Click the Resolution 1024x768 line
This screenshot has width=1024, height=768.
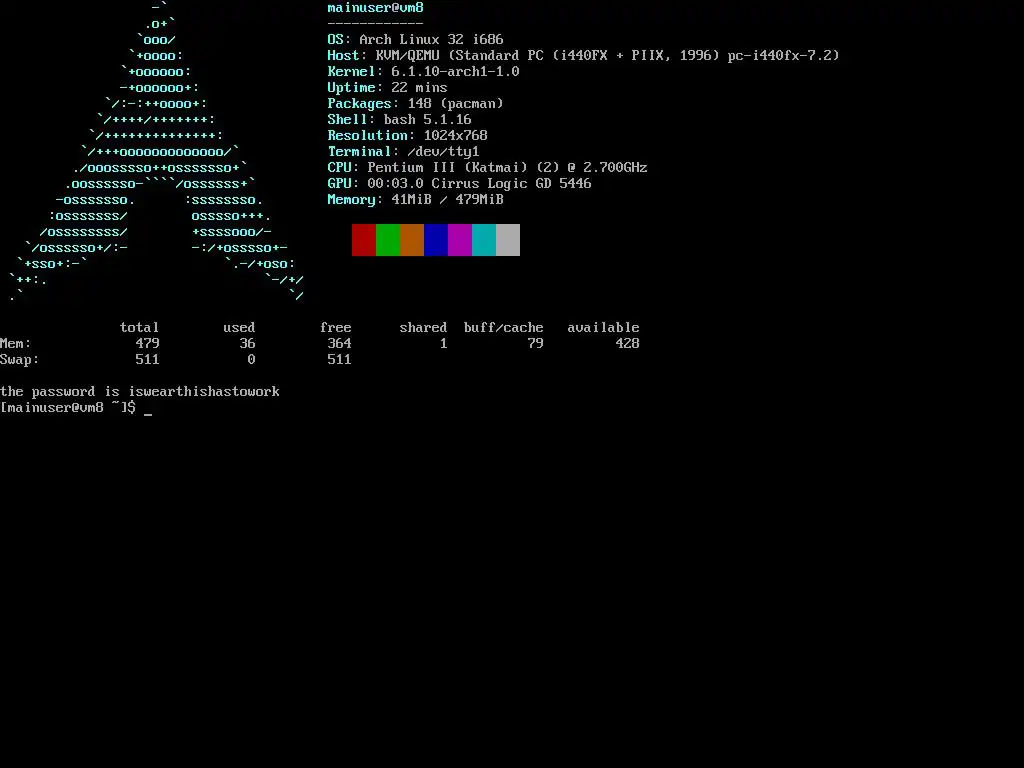pyautogui.click(x=408, y=136)
